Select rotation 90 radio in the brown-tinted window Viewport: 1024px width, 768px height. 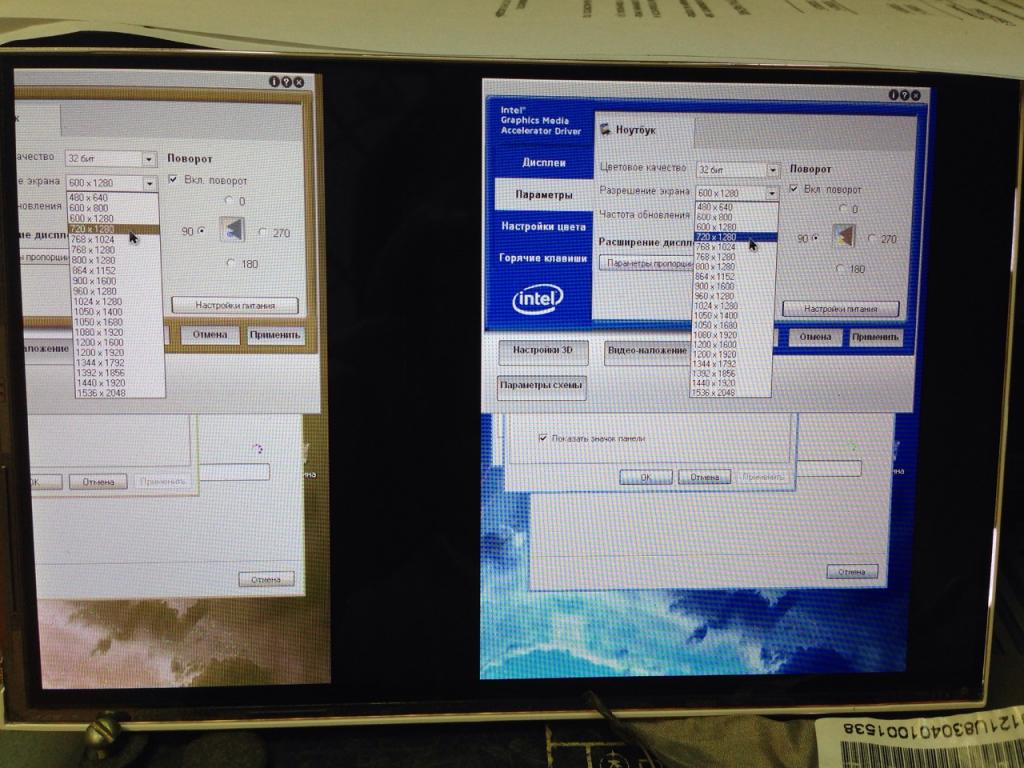(x=201, y=231)
